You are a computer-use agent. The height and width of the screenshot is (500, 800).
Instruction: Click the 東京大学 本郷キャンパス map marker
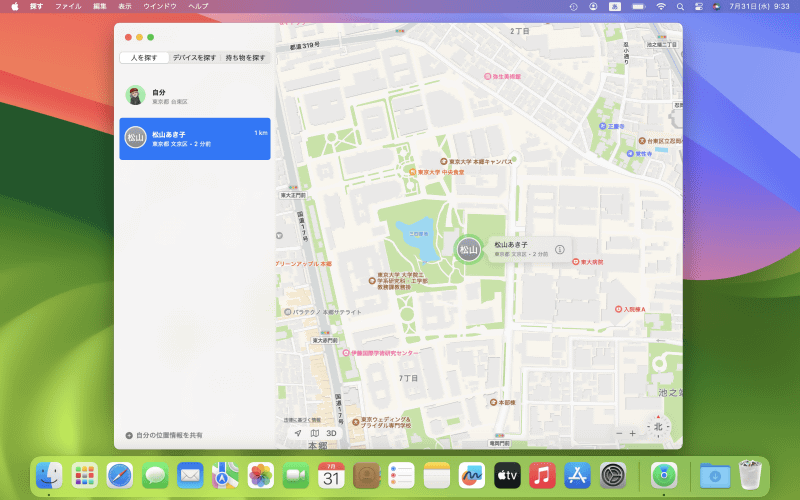click(x=444, y=162)
